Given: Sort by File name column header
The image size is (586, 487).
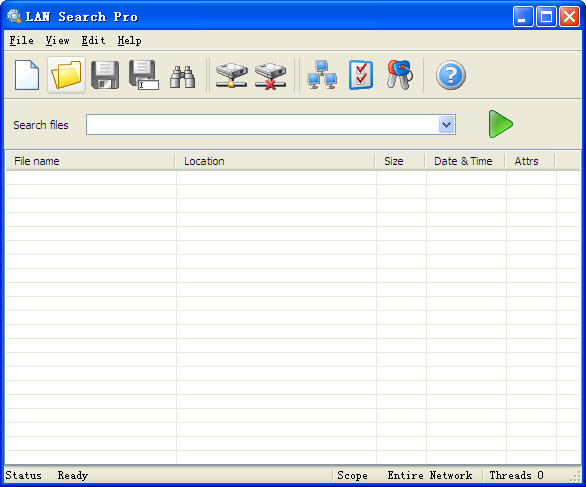Looking at the screenshot, I should 90,161.
